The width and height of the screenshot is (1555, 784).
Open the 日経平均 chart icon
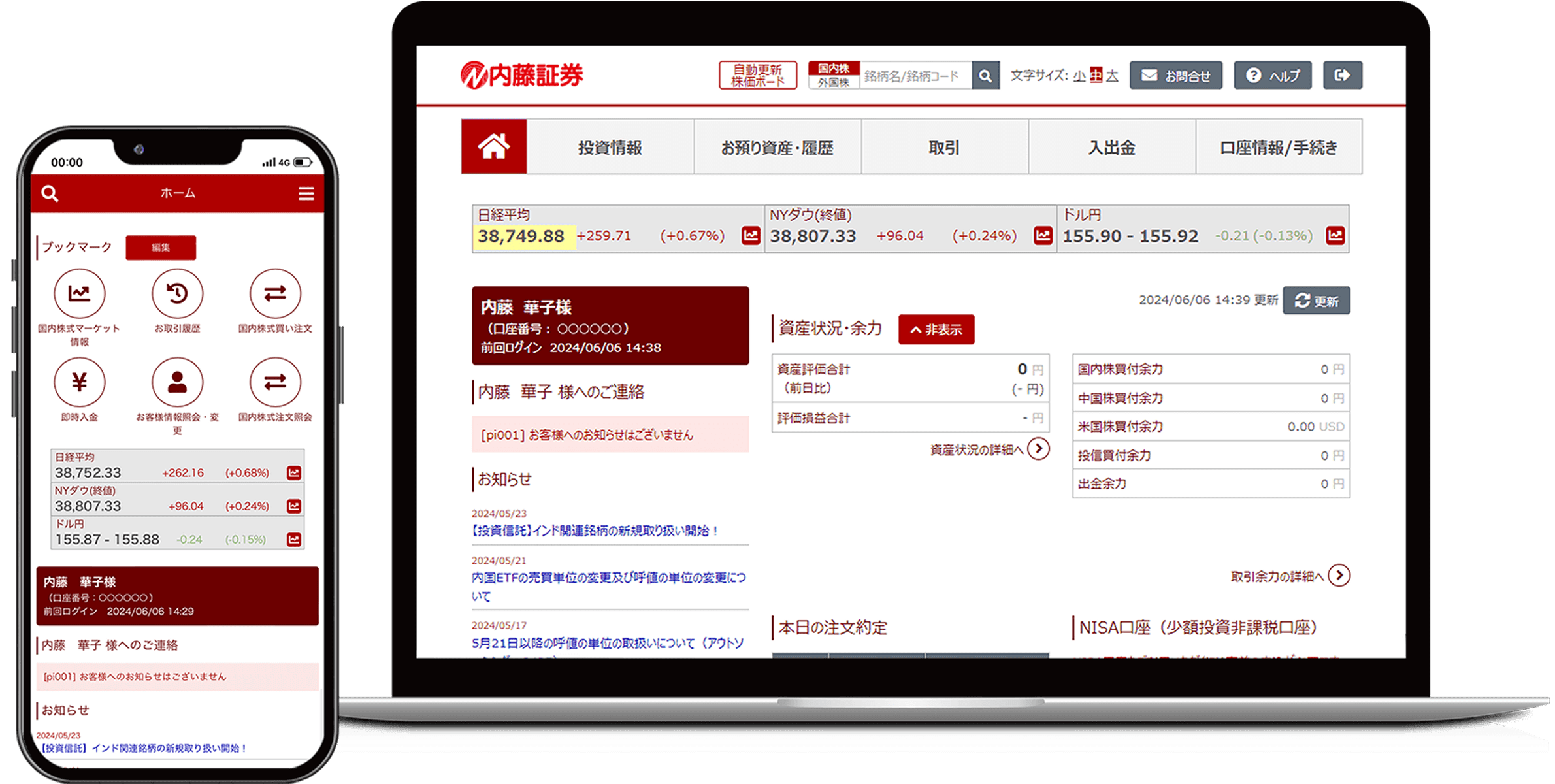[x=751, y=236]
